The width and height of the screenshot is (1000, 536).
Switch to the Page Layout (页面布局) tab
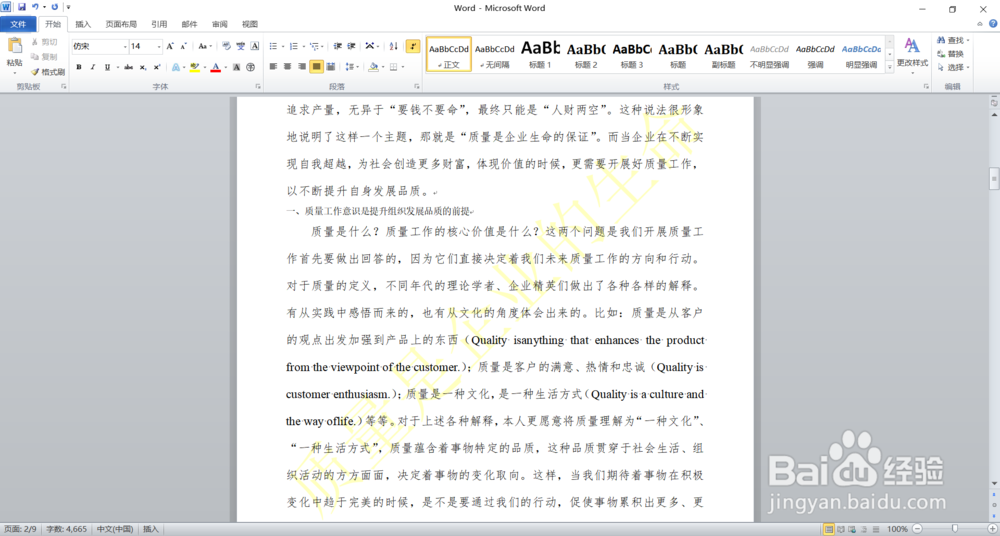click(x=121, y=24)
